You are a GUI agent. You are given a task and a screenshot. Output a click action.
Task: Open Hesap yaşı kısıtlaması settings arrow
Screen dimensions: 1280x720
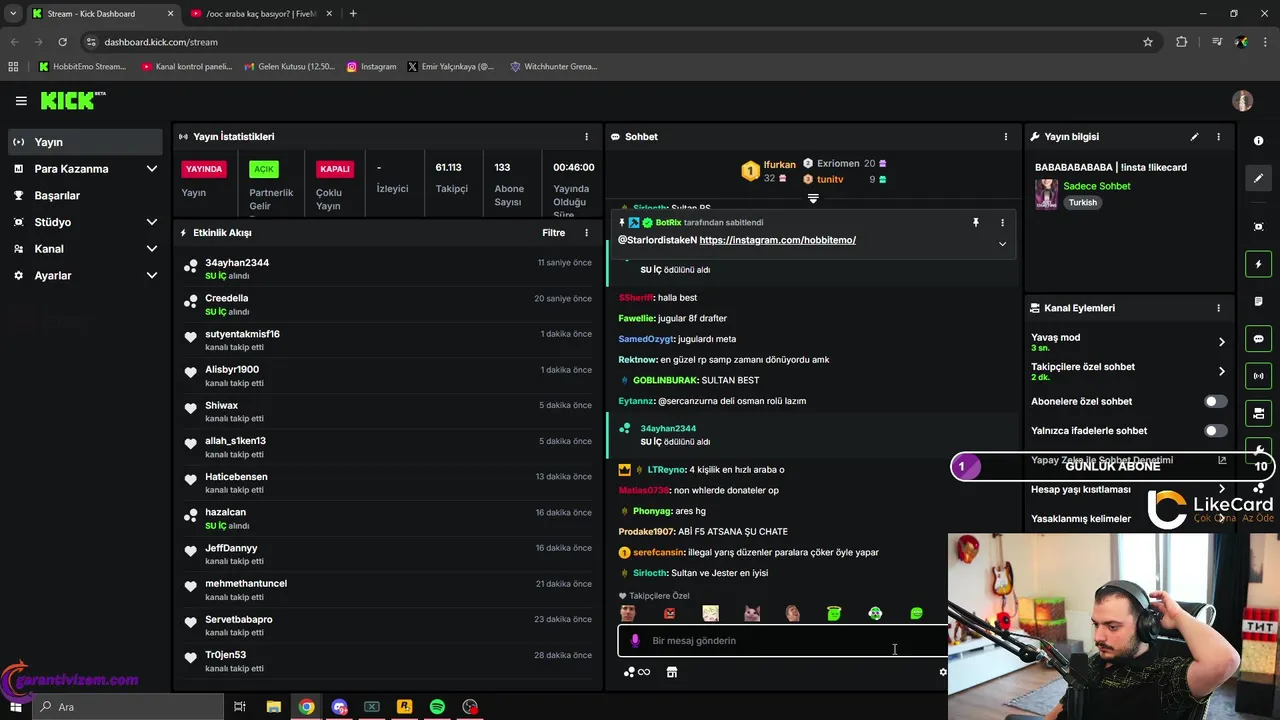pos(1221,489)
